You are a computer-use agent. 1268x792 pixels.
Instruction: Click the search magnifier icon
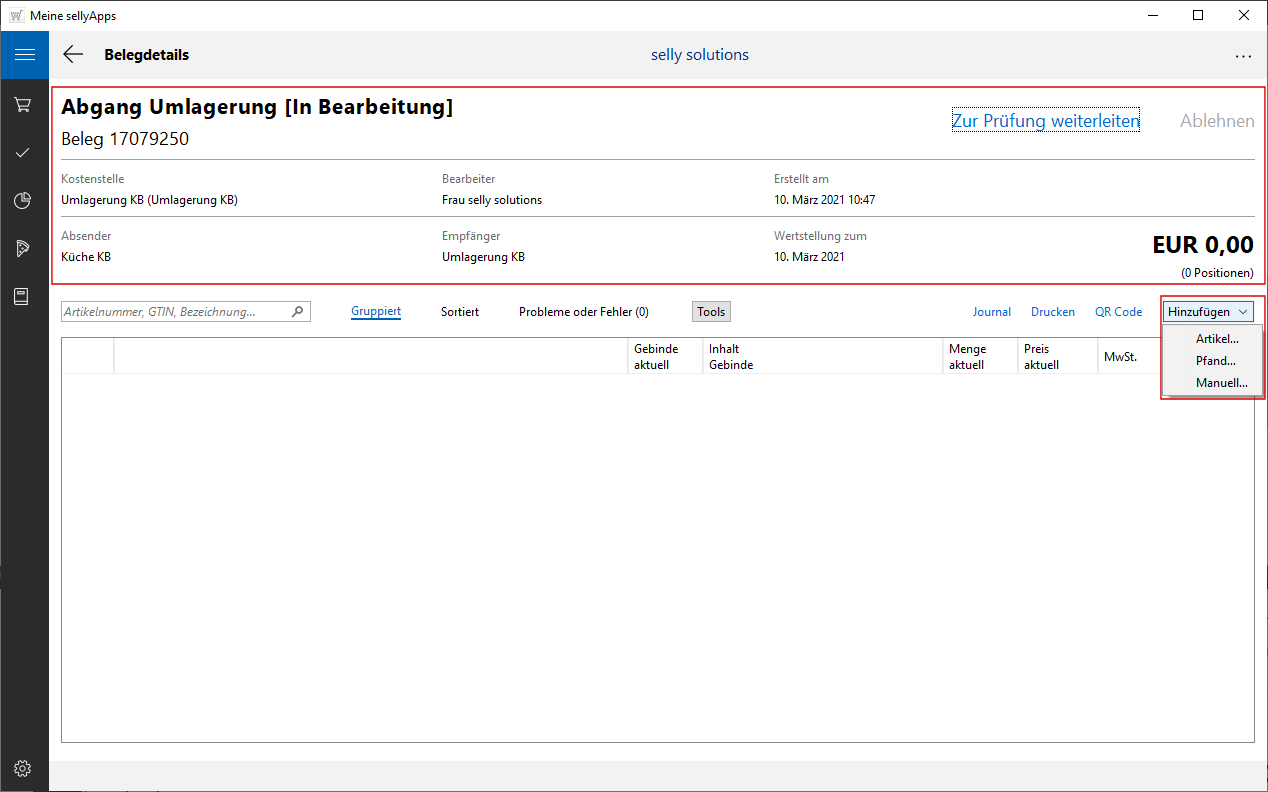[297, 312]
